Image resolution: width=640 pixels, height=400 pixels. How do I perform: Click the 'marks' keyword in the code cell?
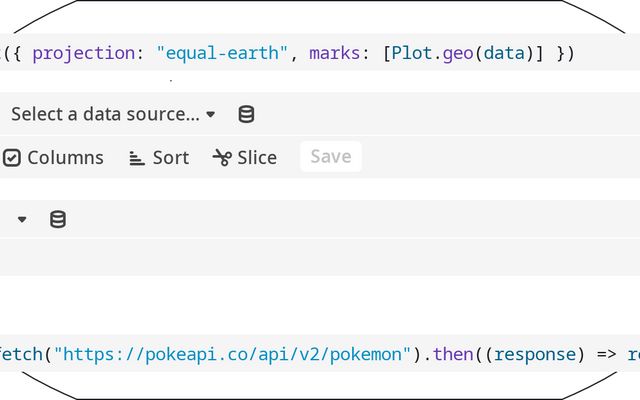point(334,53)
